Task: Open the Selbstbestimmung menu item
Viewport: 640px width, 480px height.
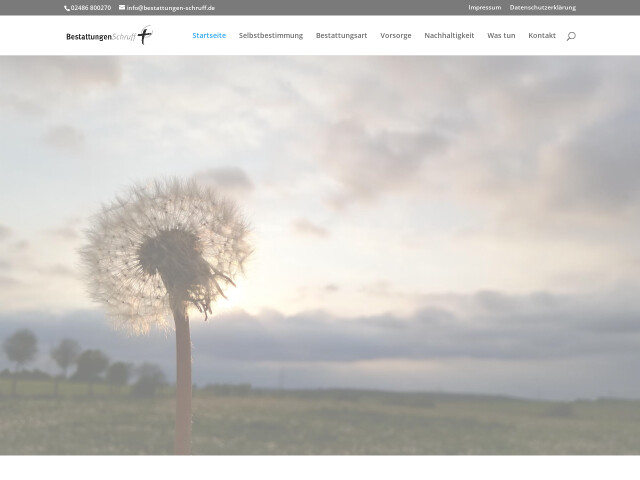Action: [x=271, y=36]
